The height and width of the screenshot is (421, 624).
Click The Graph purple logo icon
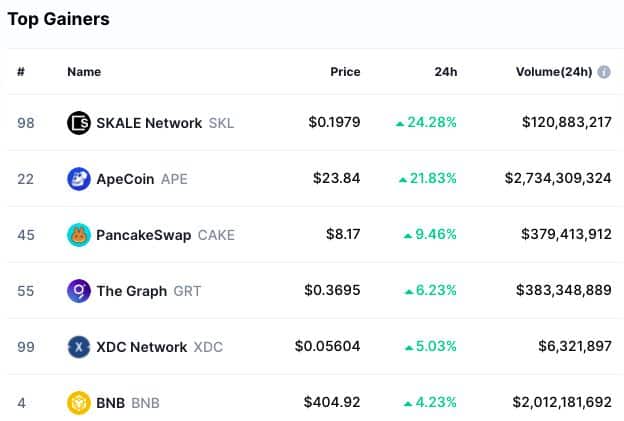pyautogui.click(x=79, y=291)
